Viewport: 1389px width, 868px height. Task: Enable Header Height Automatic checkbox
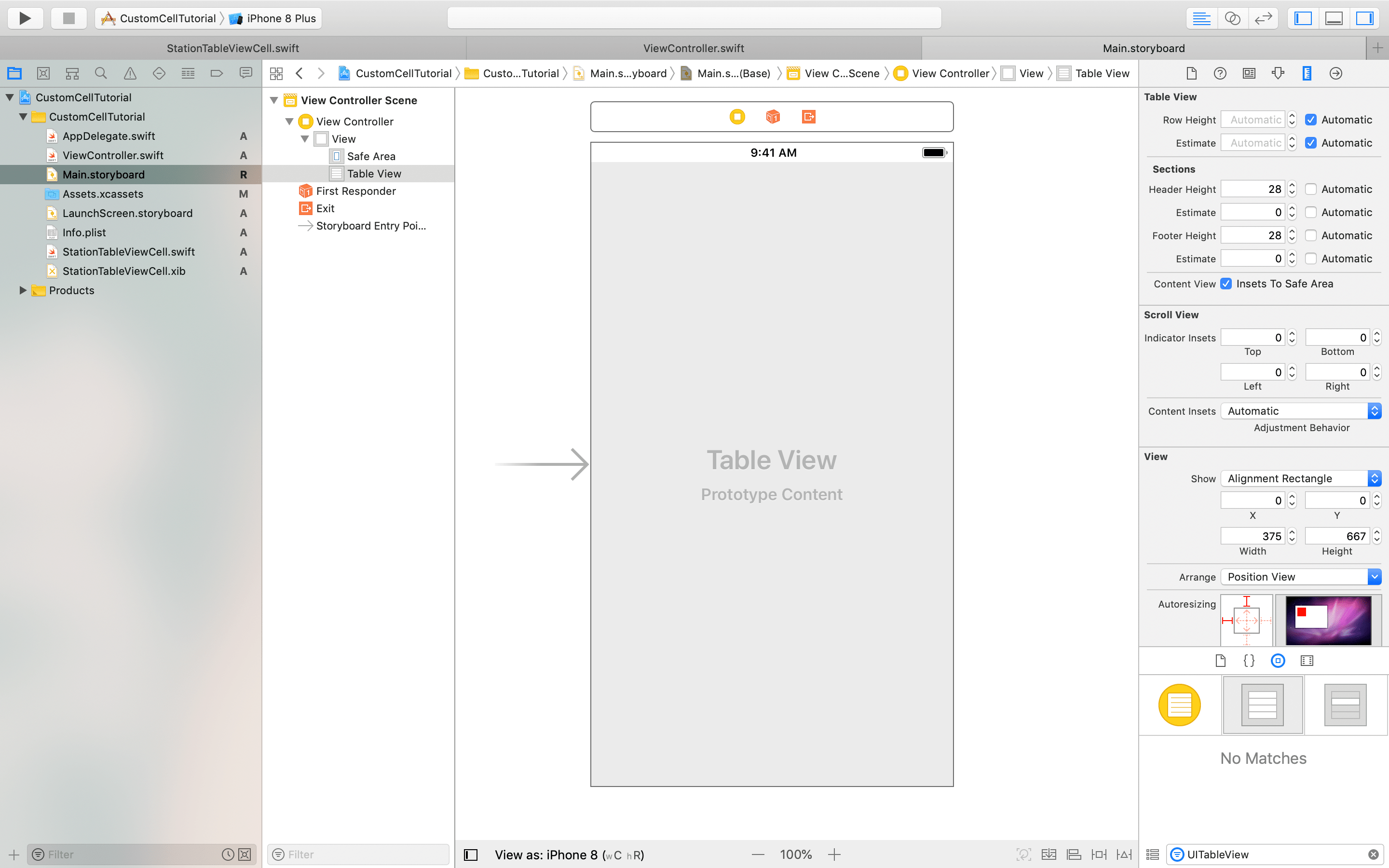click(1311, 190)
